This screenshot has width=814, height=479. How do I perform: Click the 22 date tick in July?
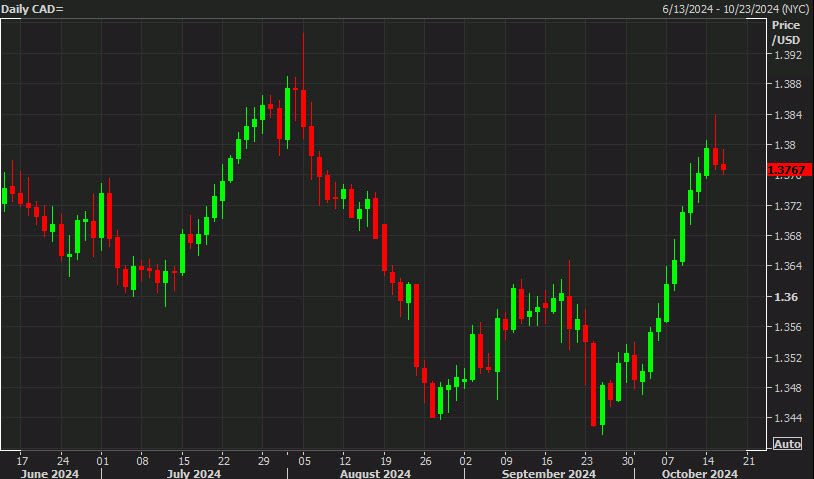tap(224, 461)
